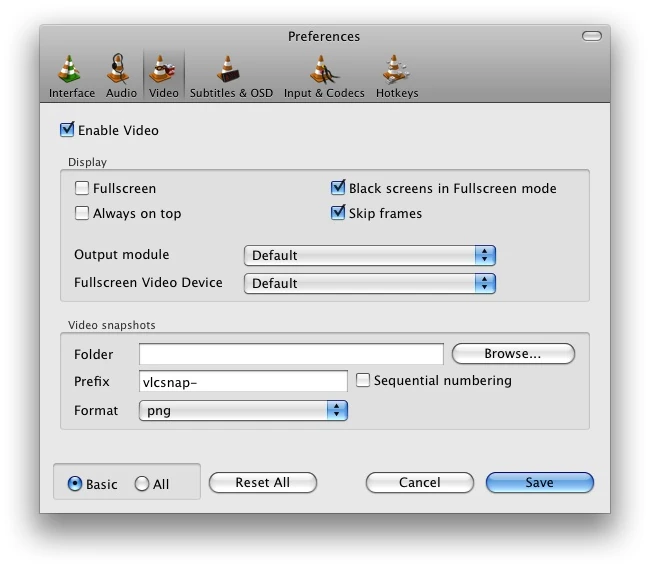Open the Output module dropdown
The width and height of the screenshot is (650, 568).
tap(370, 255)
